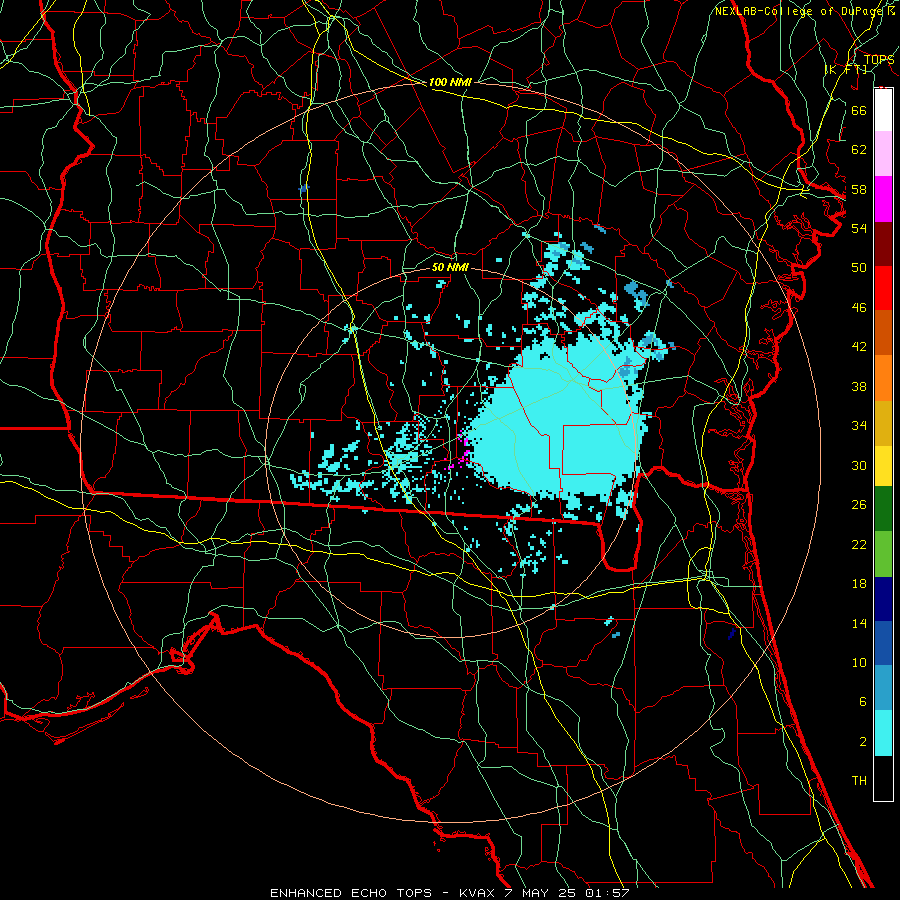Click the "100 NMI" range ring label
Viewport: 900px width, 900px height.
click(x=450, y=82)
